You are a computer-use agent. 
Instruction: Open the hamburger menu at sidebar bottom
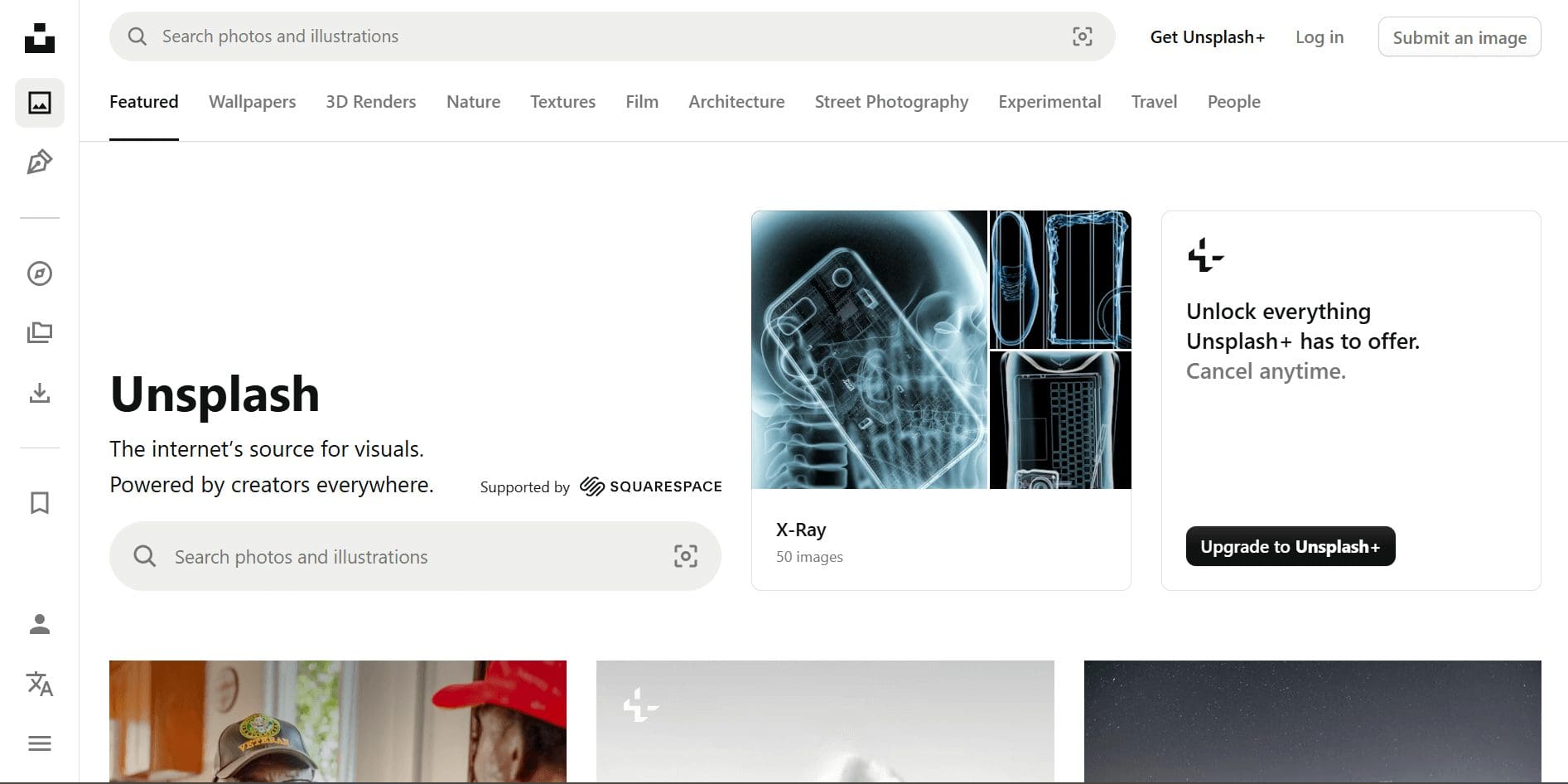click(39, 742)
